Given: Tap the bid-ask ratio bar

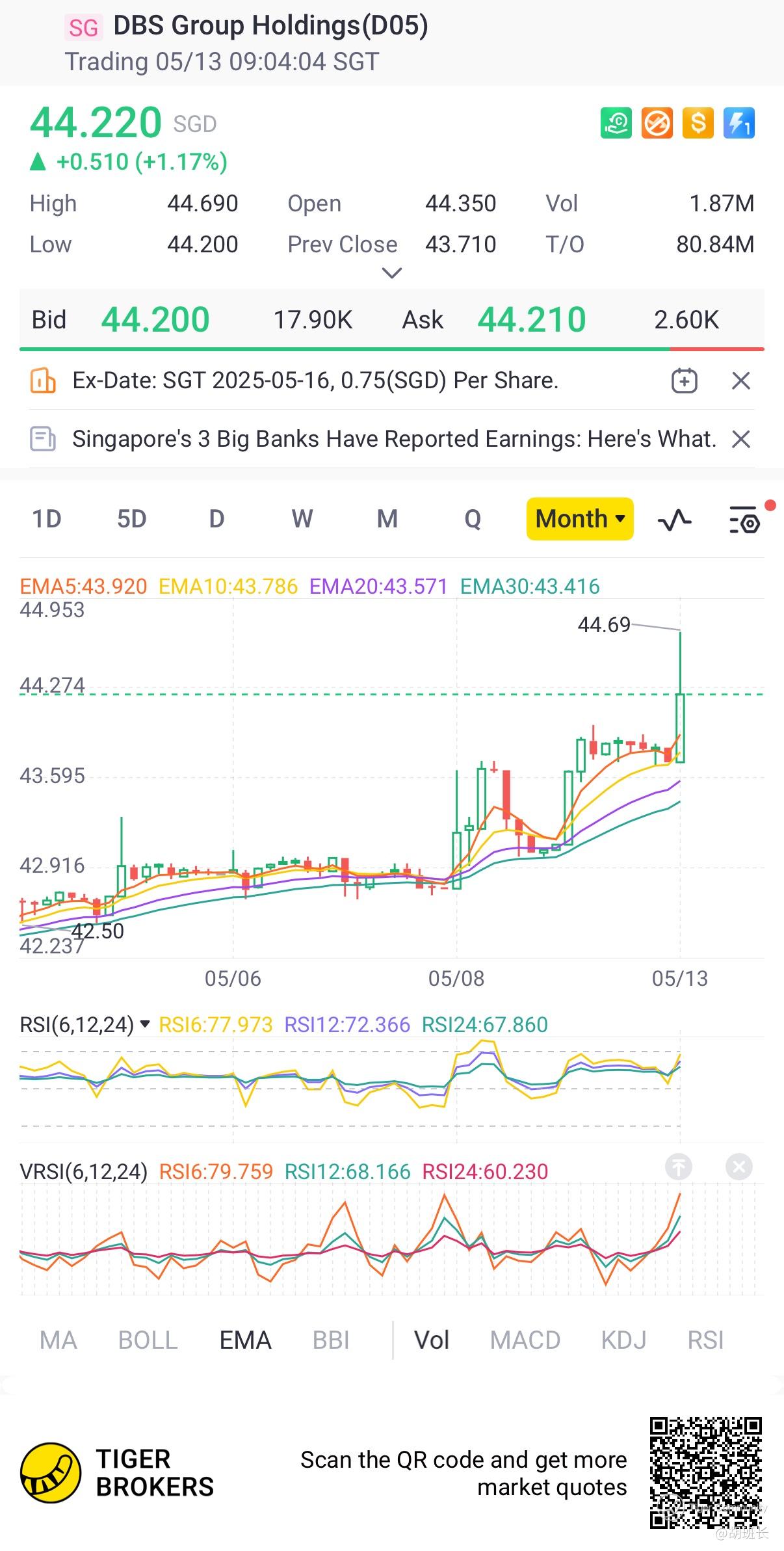Looking at the screenshot, I should [391, 349].
